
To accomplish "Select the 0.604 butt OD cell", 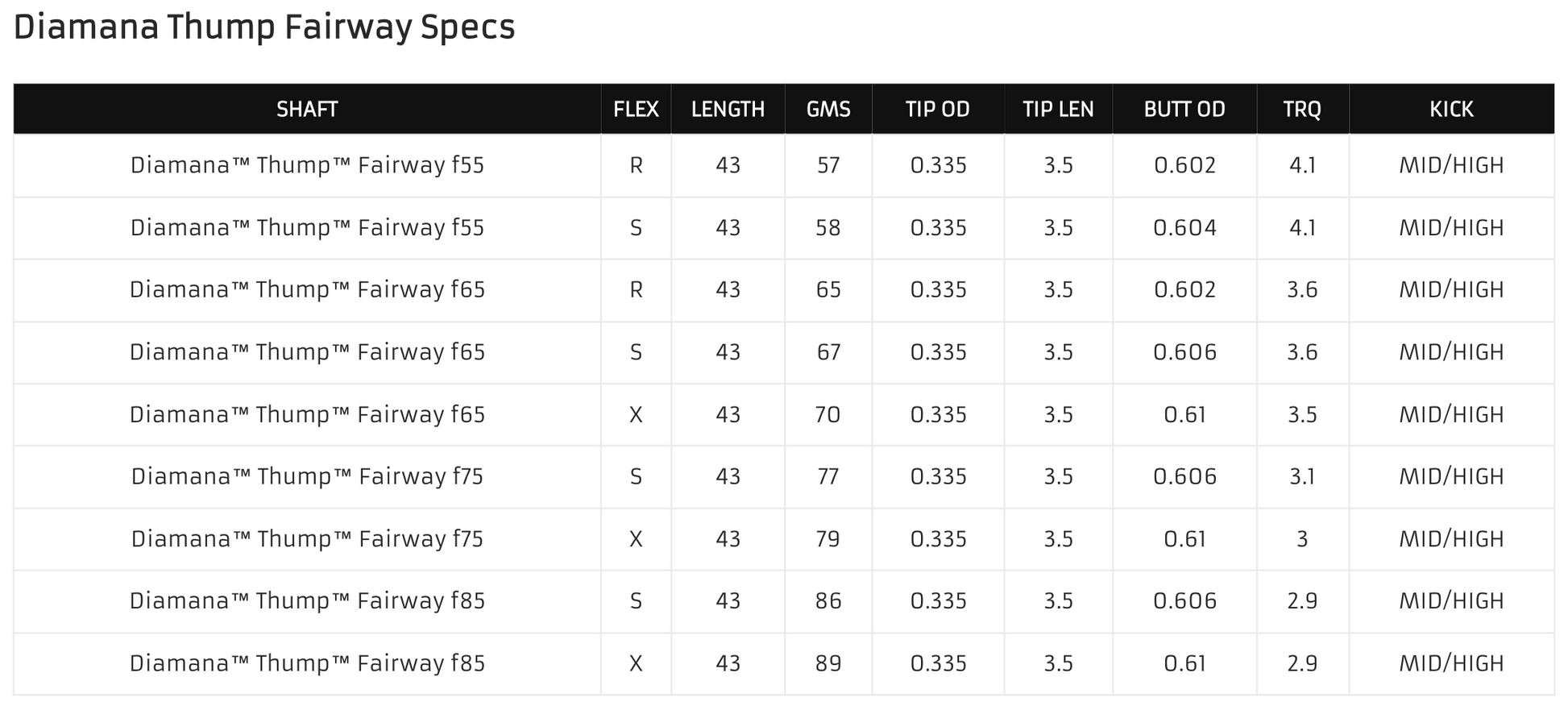I will point(1184,227).
